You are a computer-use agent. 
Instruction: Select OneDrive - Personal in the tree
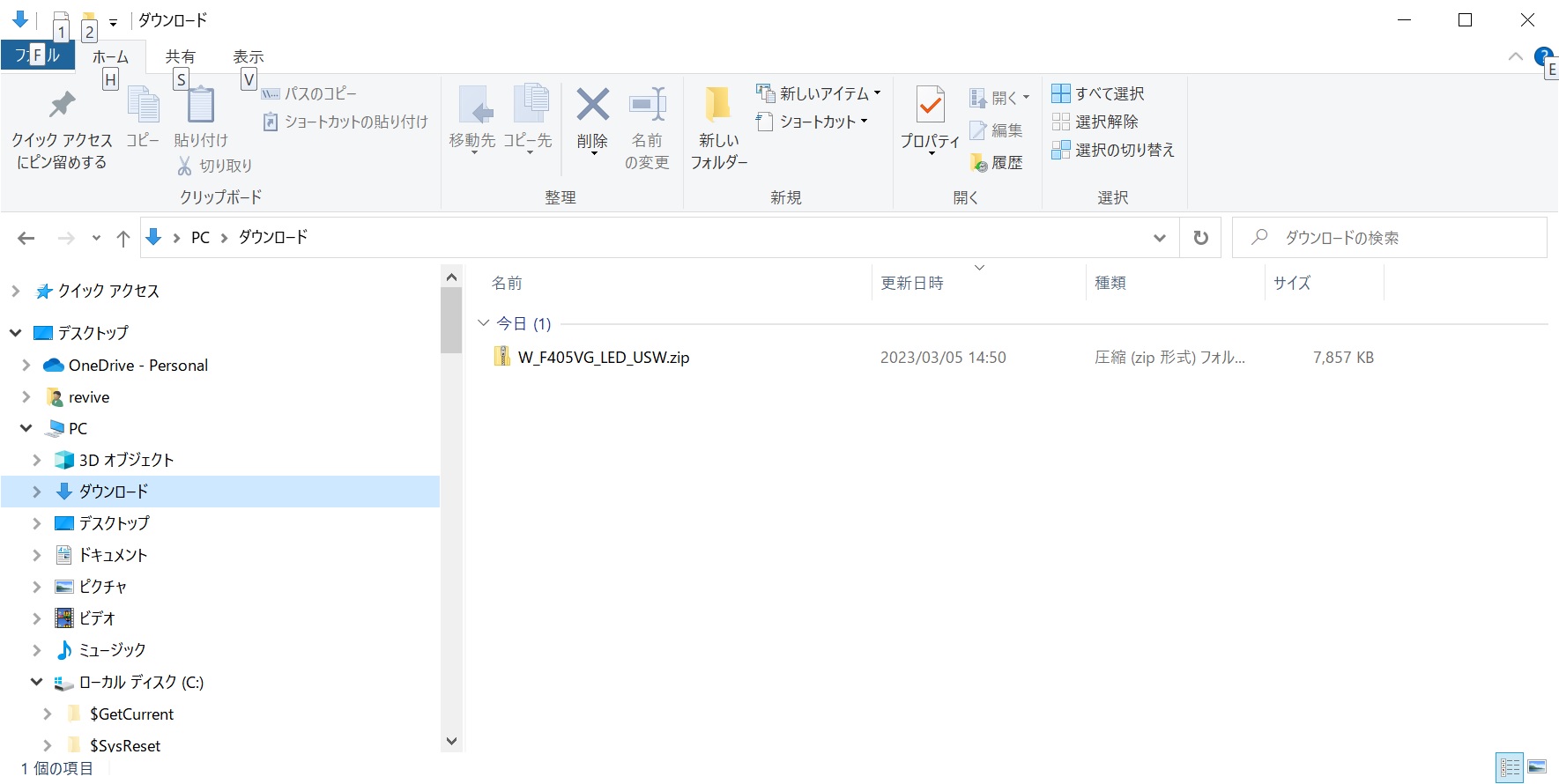(x=138, y=366)
